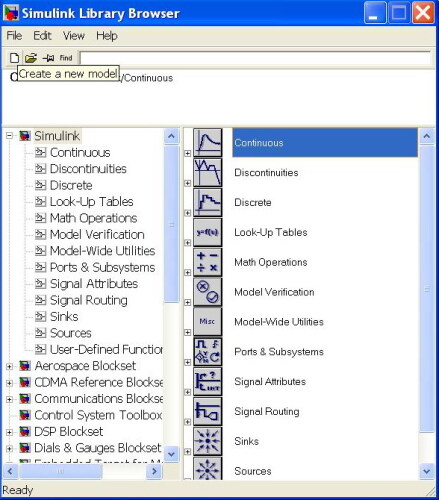Select the Sinks library icon
Image resolution: width=439 pixels, height=500 pixels.
(x=207, y=441)
